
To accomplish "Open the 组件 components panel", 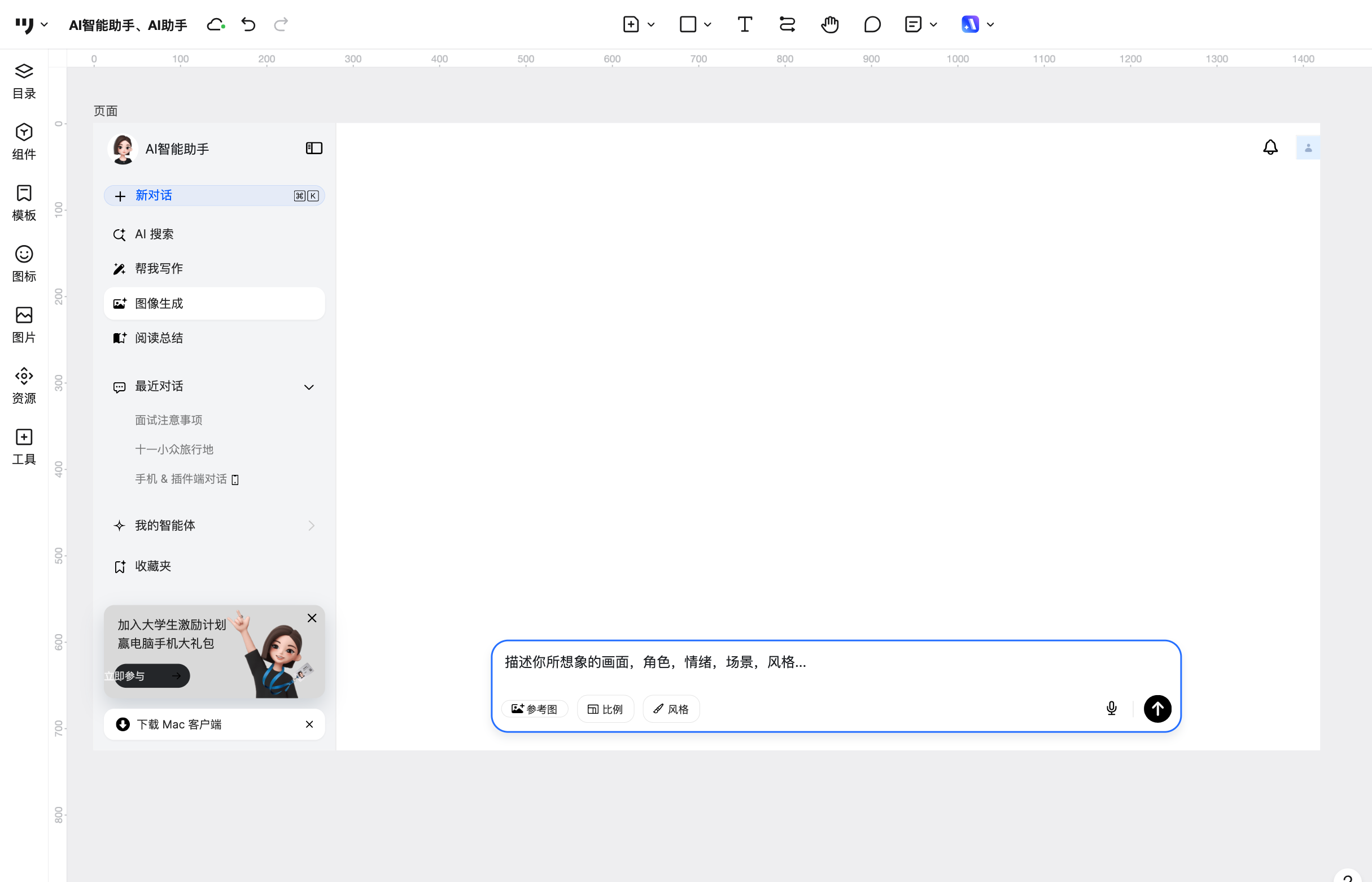I will (24, 142).
